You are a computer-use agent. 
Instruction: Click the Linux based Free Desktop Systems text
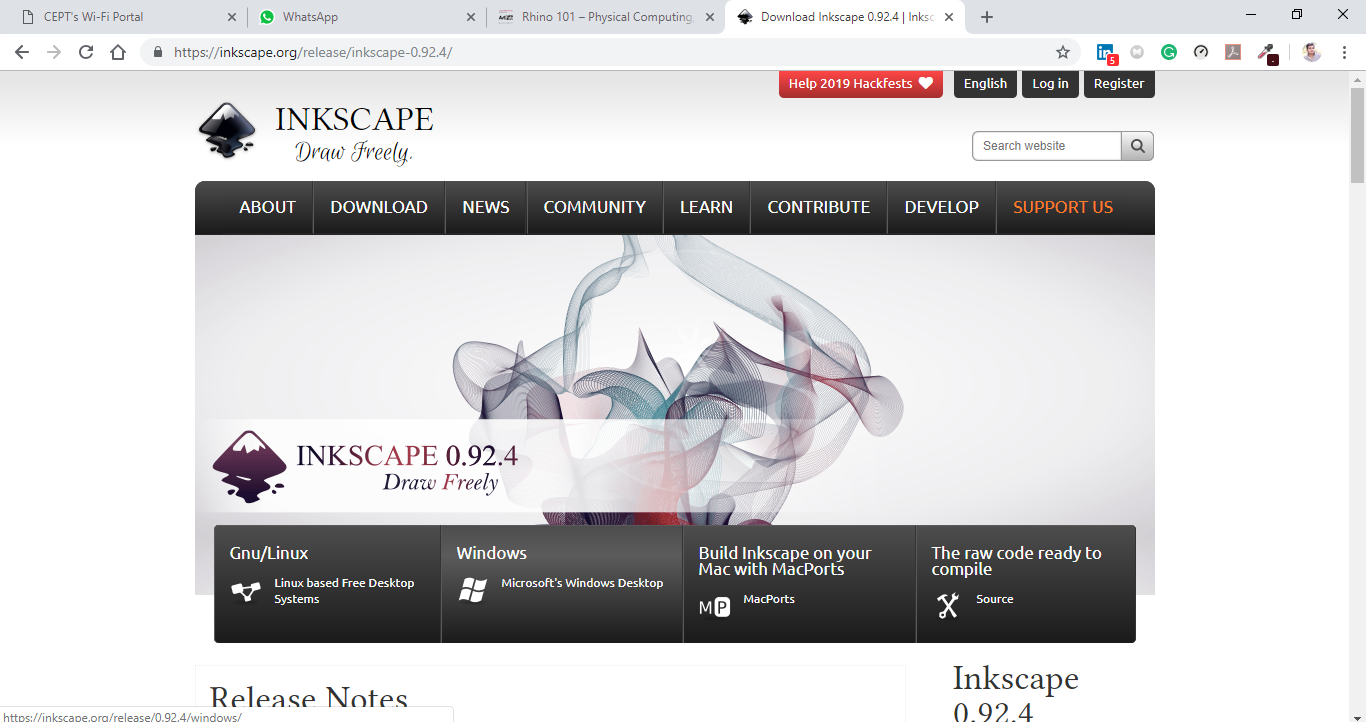click(344, 591)
